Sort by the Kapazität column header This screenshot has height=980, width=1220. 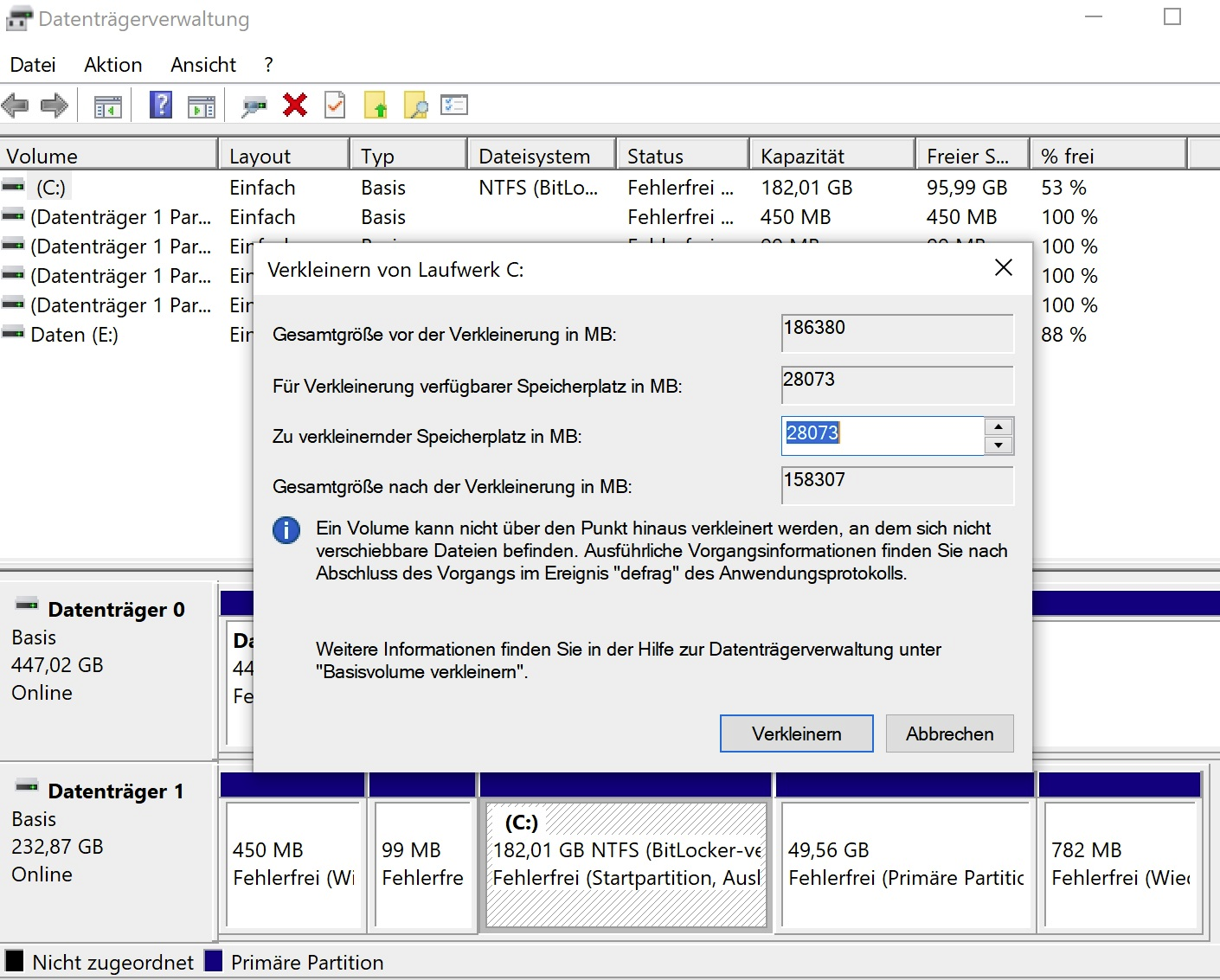pos(832,156)
